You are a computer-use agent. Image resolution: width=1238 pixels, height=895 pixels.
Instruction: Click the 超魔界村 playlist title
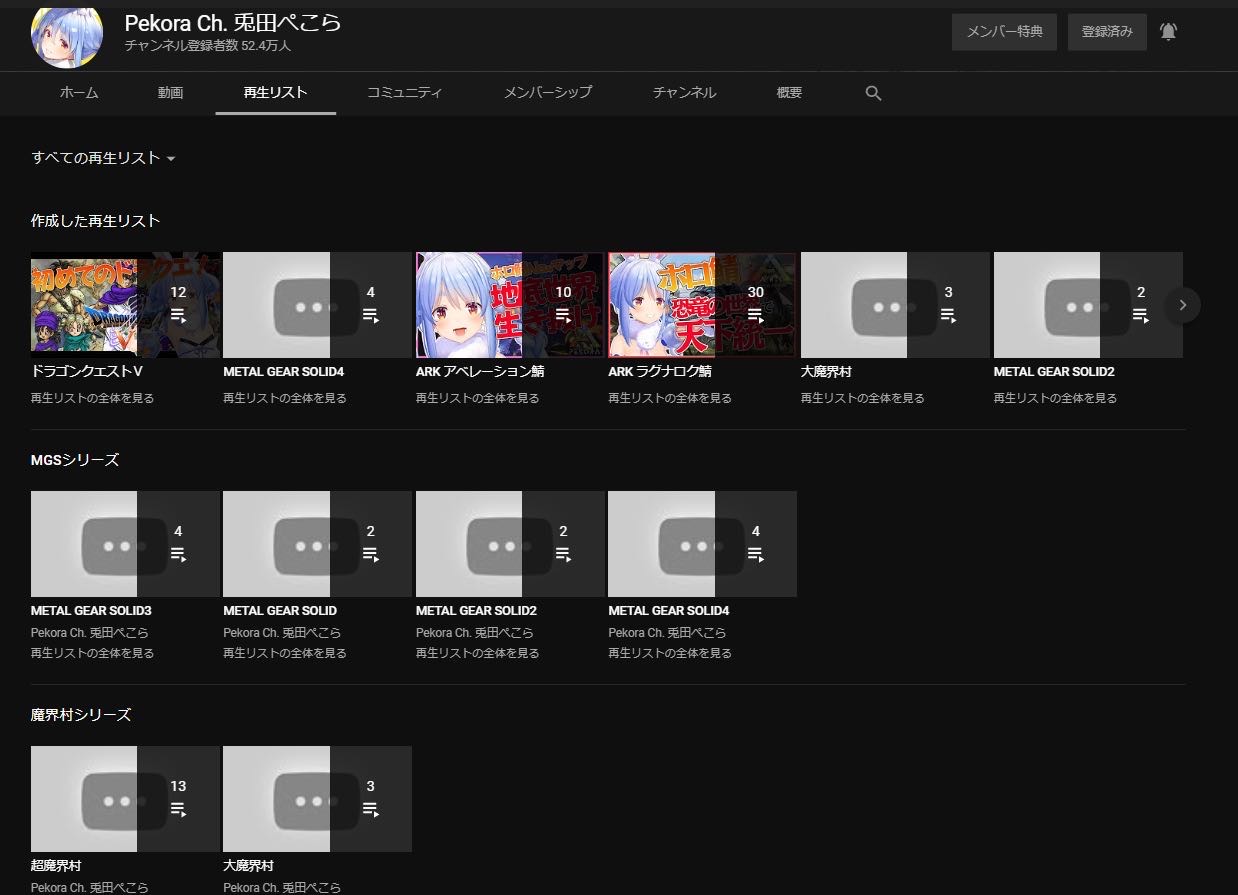[56, 866]
